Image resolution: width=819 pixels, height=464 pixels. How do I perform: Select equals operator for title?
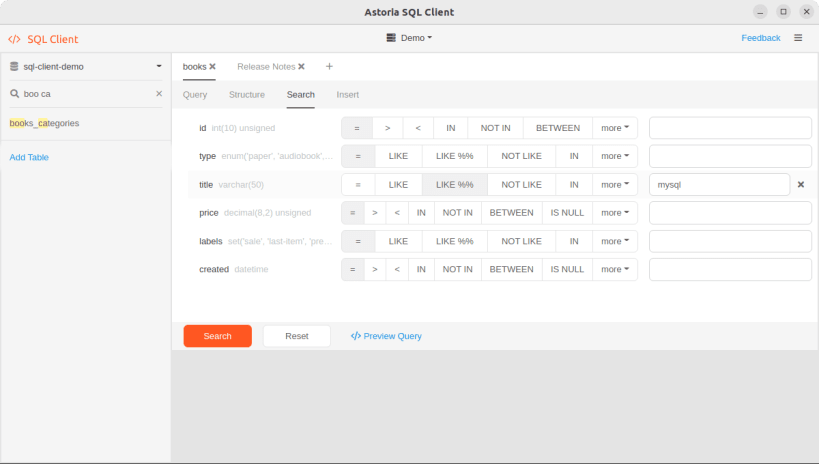pos(358,184)
